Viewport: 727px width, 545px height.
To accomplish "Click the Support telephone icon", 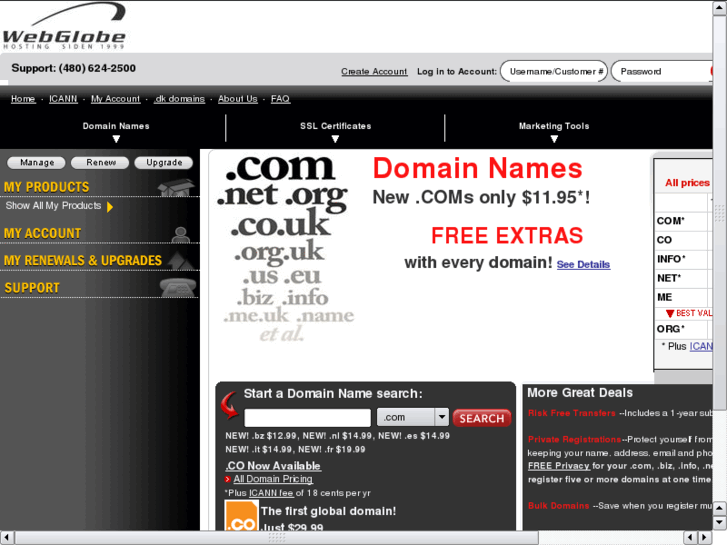I will tap(178, 288).
